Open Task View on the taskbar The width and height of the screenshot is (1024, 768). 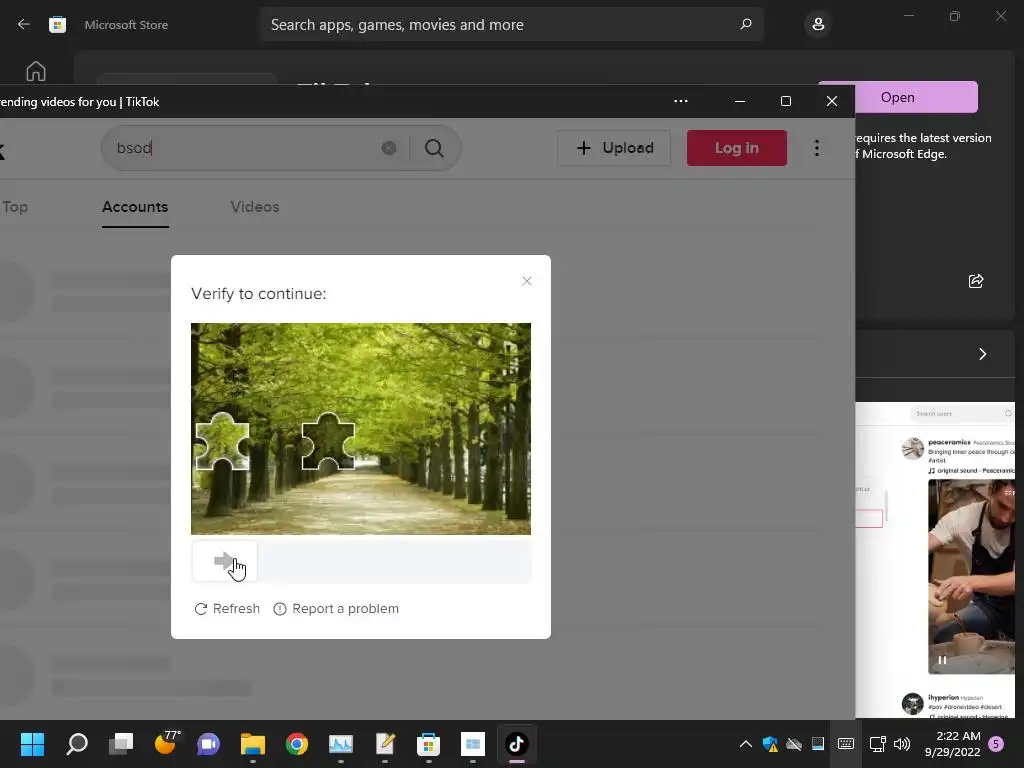[121, 744]
